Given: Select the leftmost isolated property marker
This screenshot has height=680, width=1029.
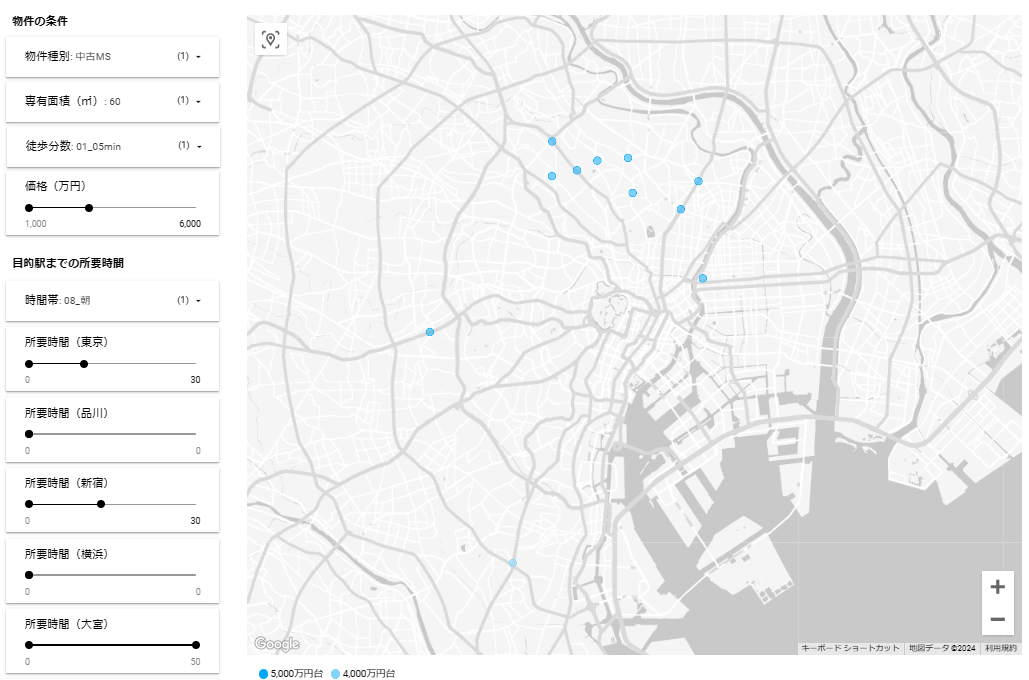Looking at the screenshot, I should click(430, 332).
